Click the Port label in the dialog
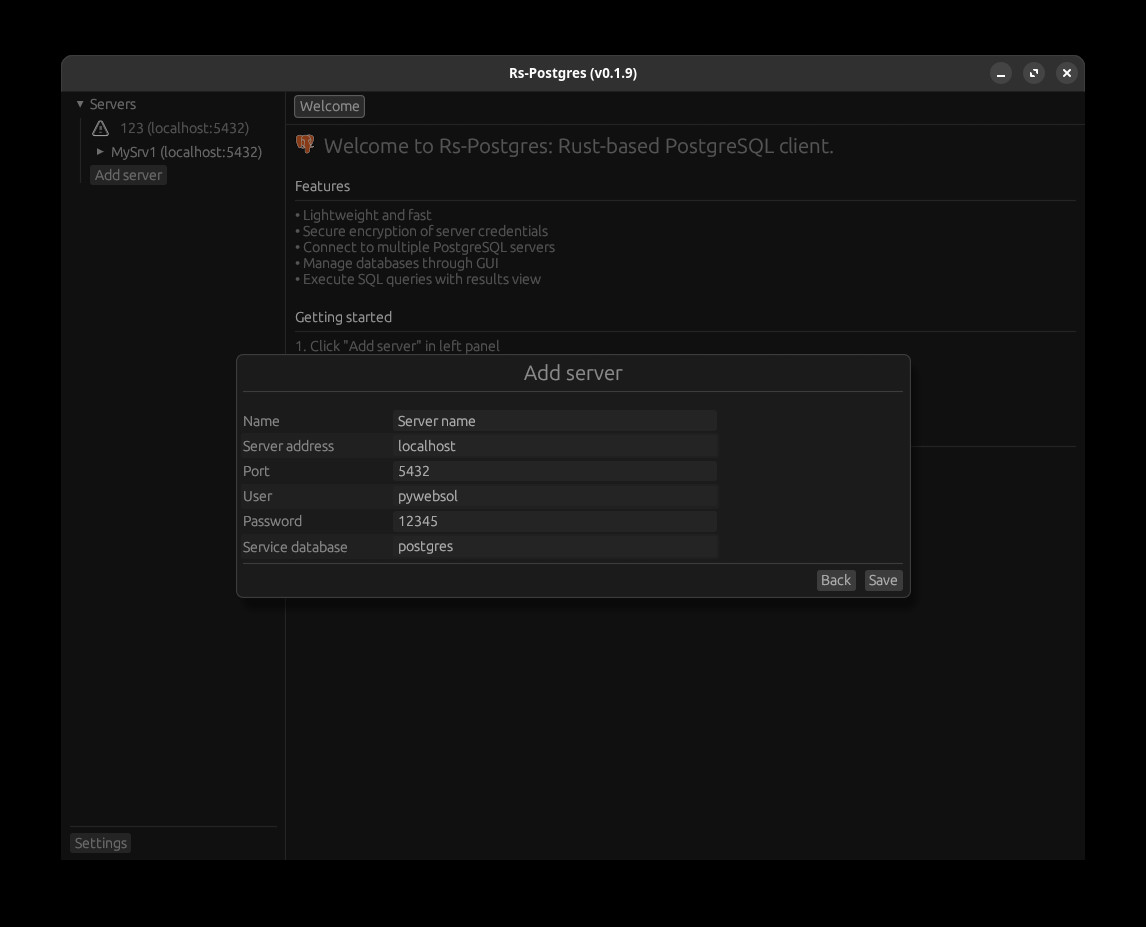Viewport: 1146px width, 927px height. [256, 472]
